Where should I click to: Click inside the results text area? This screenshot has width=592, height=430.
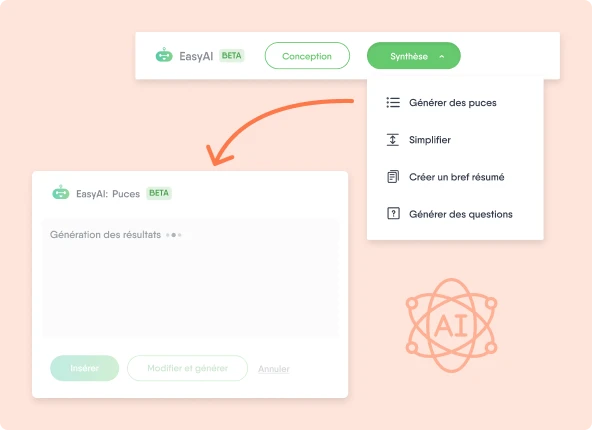coord(191,278)
